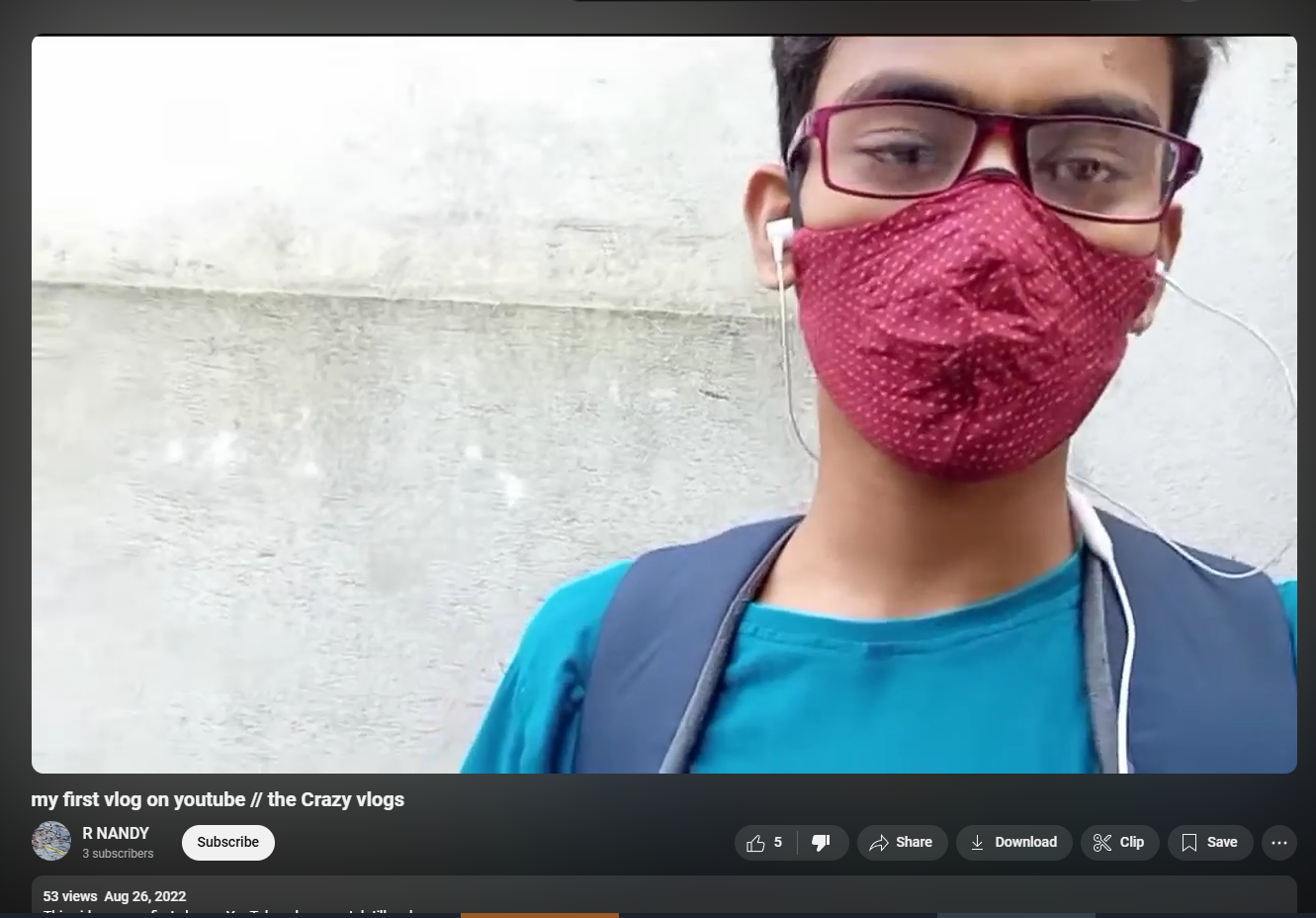Open the R NANDY channel name link
Image resolution: width=1316 pixels, height=918 pixels.
coord(116,834)
